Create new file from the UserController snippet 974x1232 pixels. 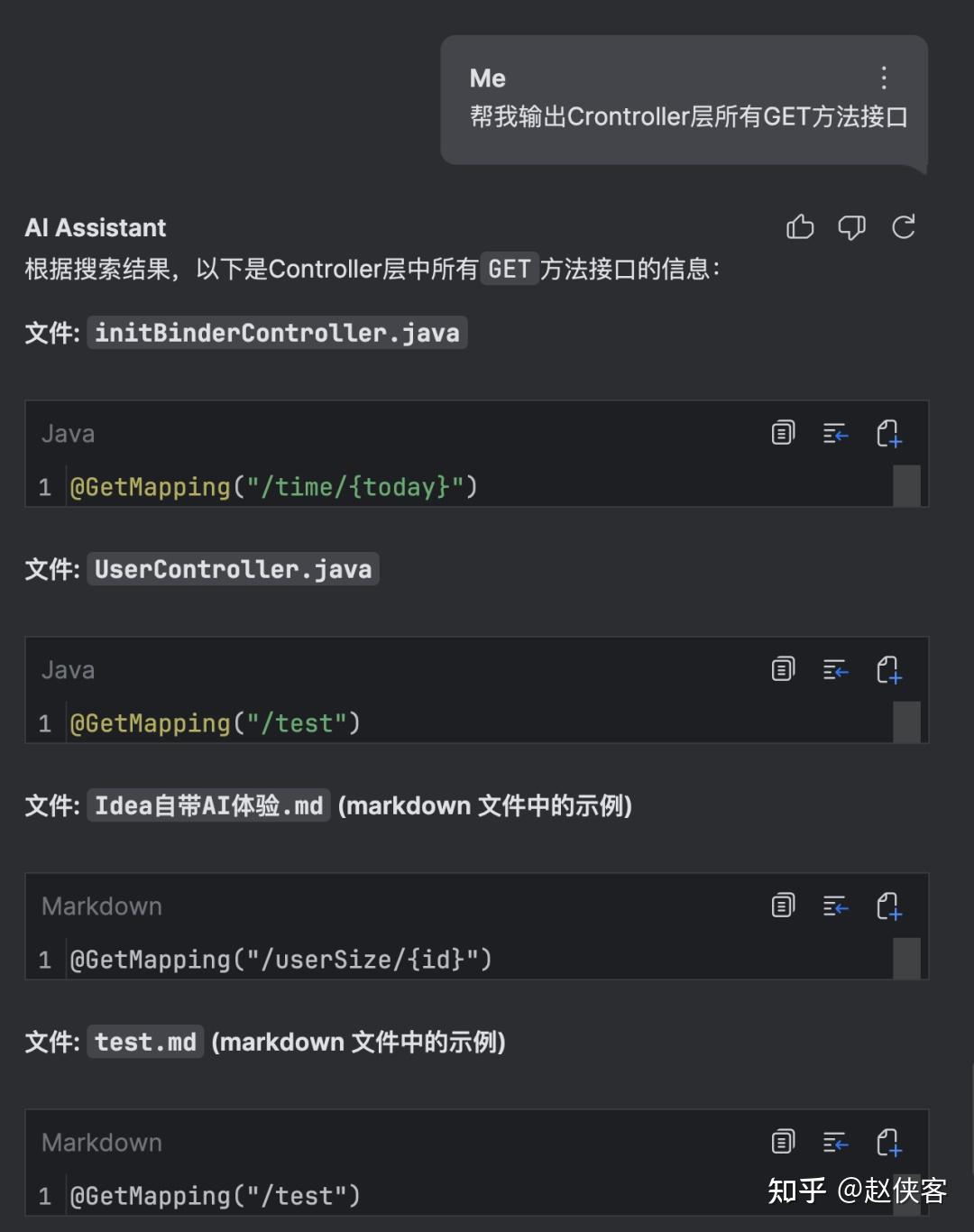890,671
